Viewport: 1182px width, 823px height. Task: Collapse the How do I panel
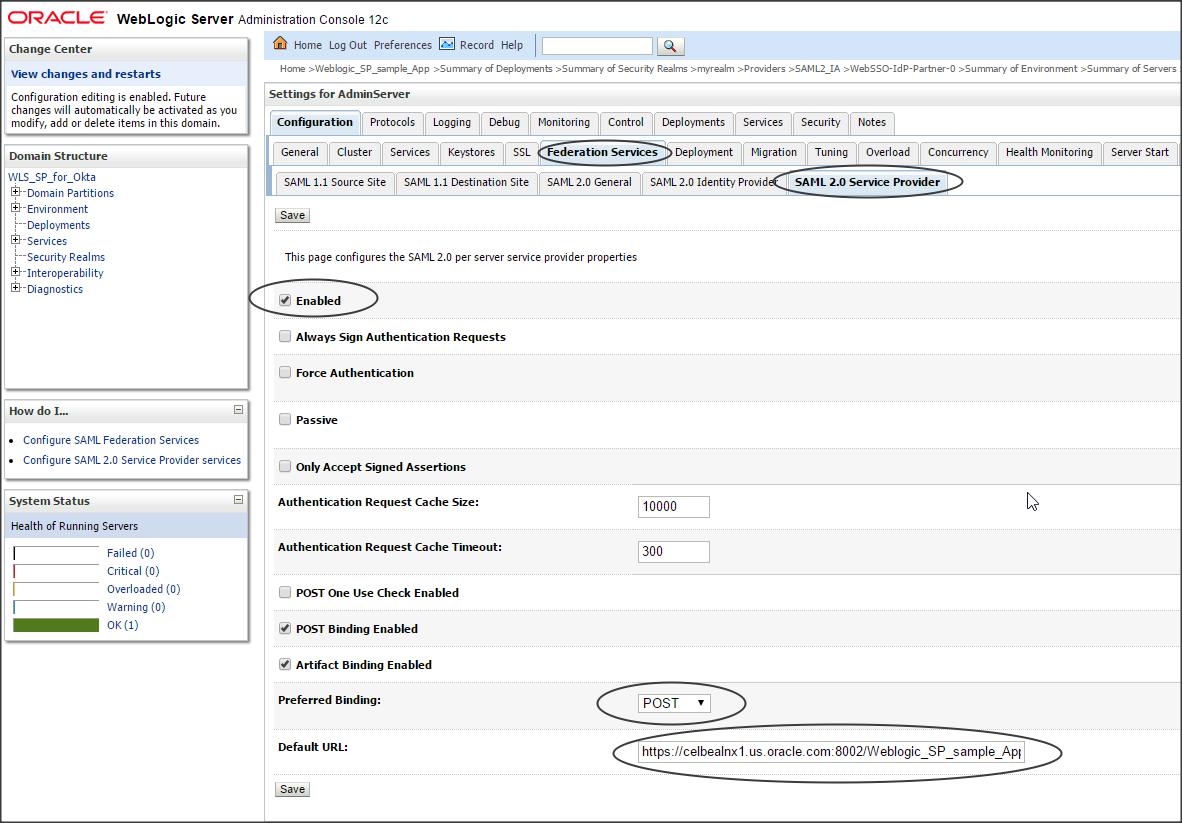(x=238, y=410)
